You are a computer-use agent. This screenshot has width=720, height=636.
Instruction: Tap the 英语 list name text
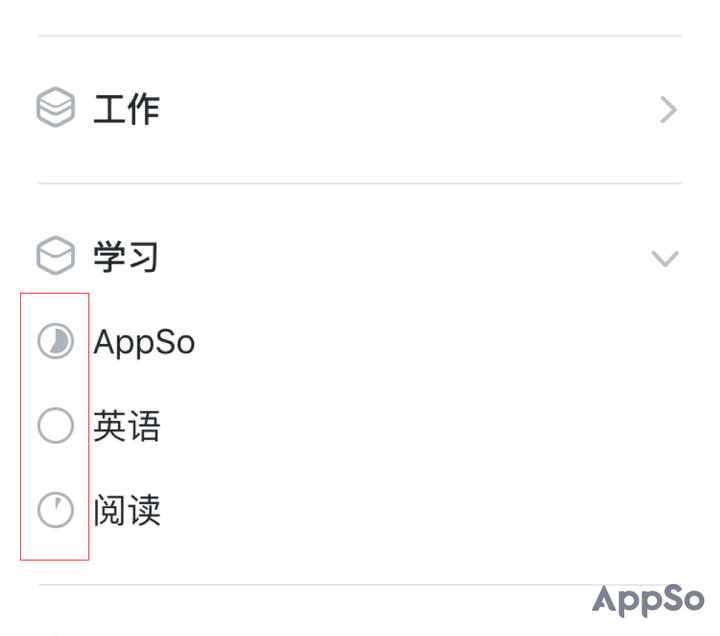127,427
